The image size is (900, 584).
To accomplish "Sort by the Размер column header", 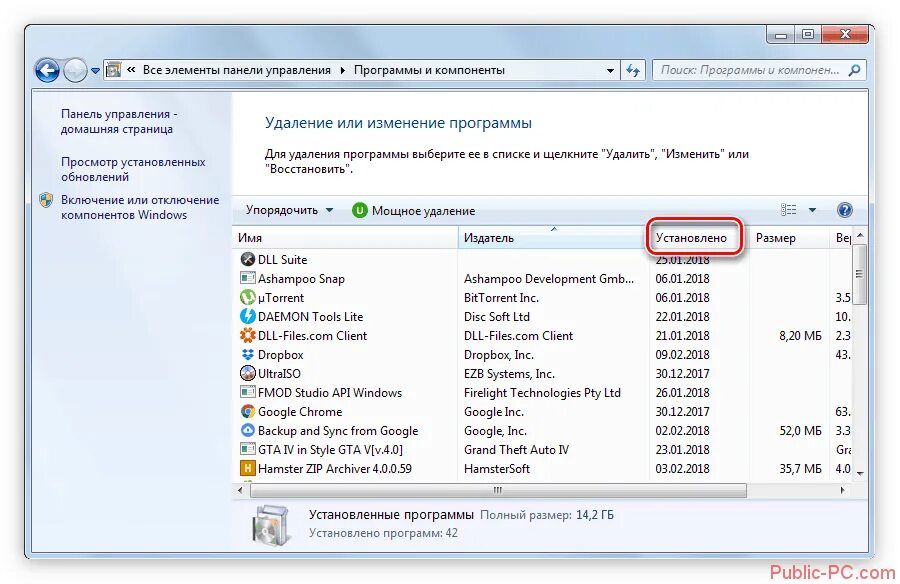I will (x=789, y=238).
